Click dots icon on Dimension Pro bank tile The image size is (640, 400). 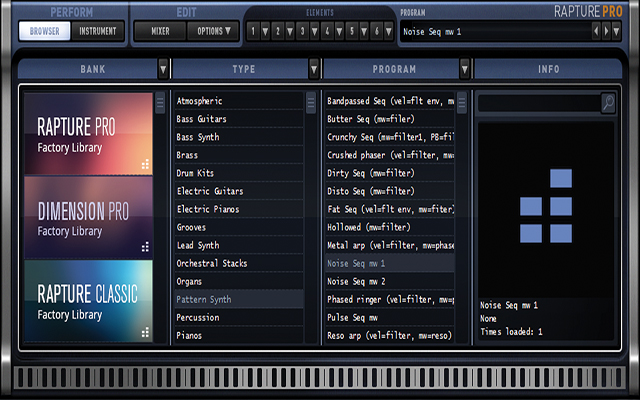tap(145, 247)
